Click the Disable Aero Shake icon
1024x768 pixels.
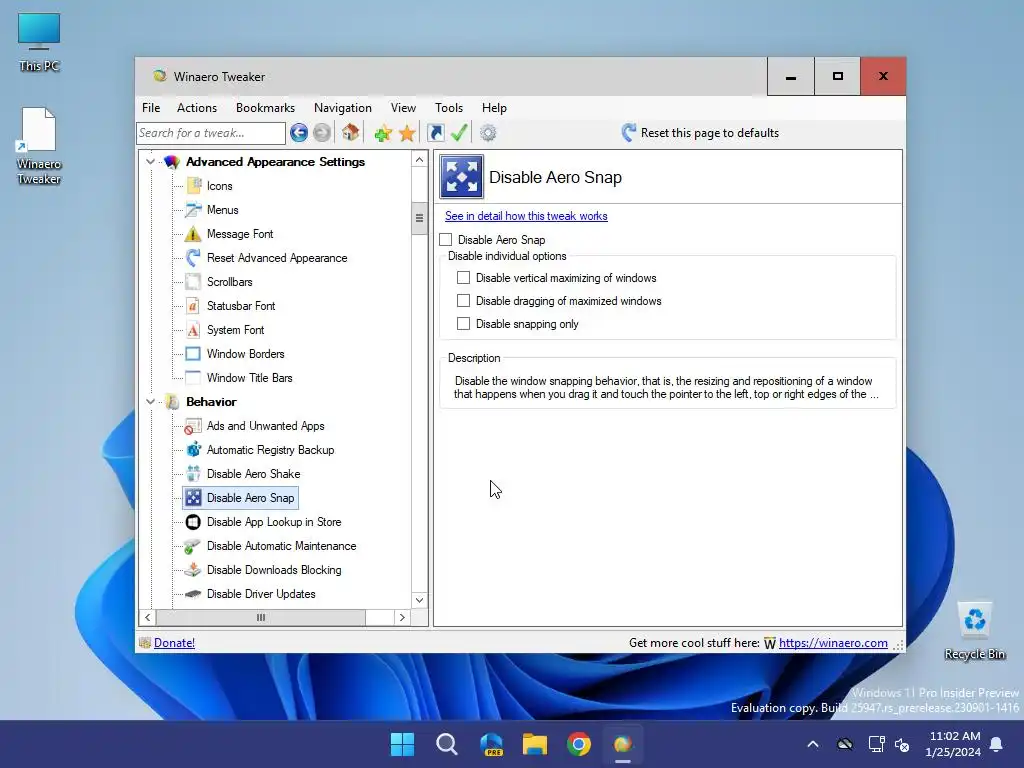[193, 473]
